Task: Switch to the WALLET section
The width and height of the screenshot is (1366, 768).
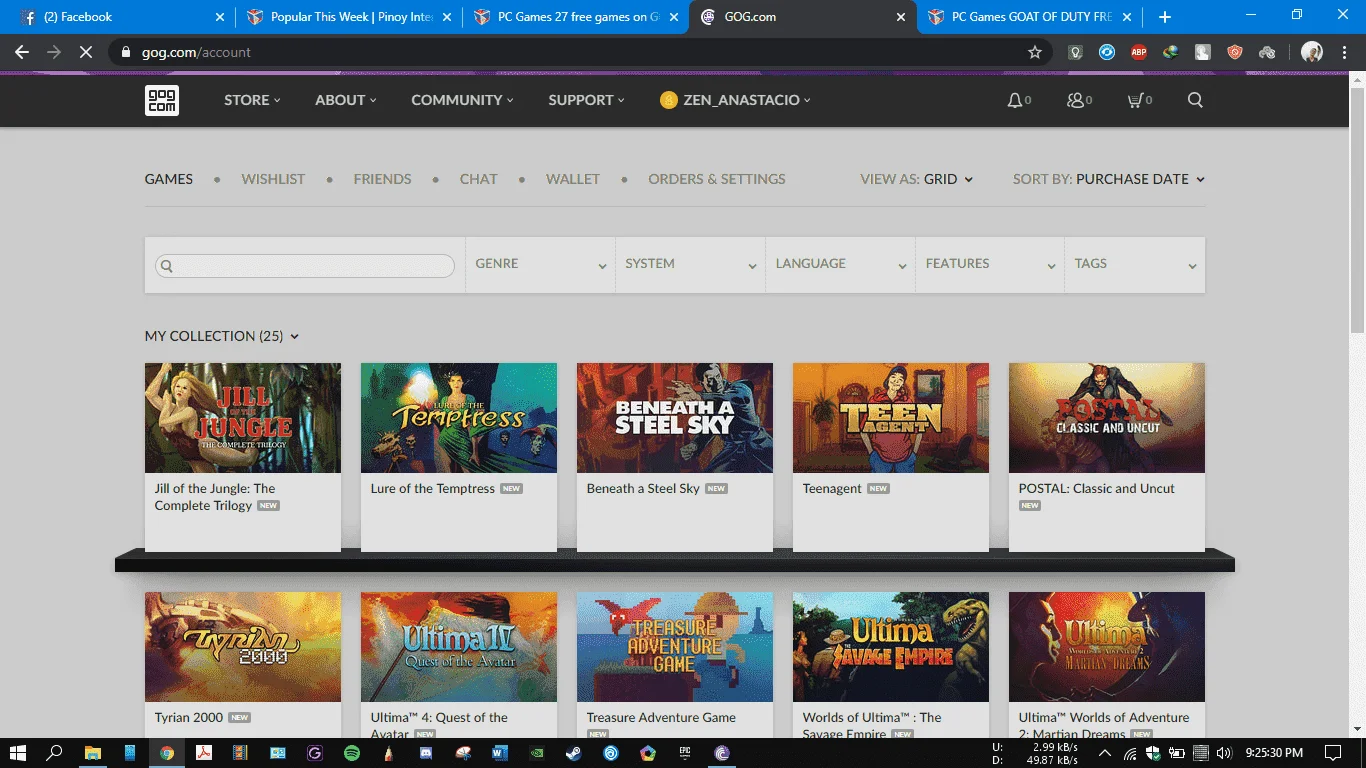Action: point(573,179)
